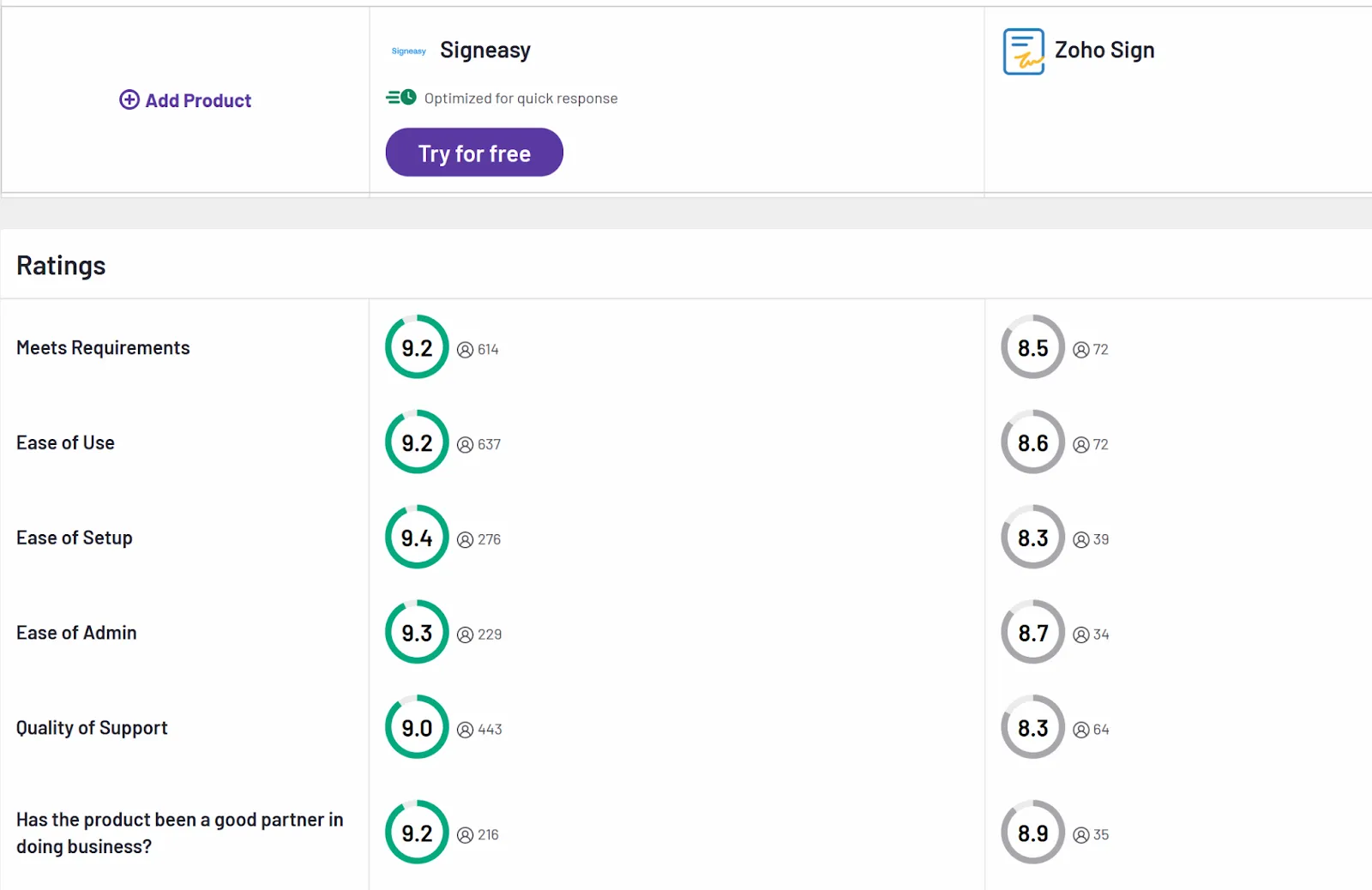Click reviewer icon beside 64 count
1372x890 pixels.
pyautogui.click(x=1081, y=731)
